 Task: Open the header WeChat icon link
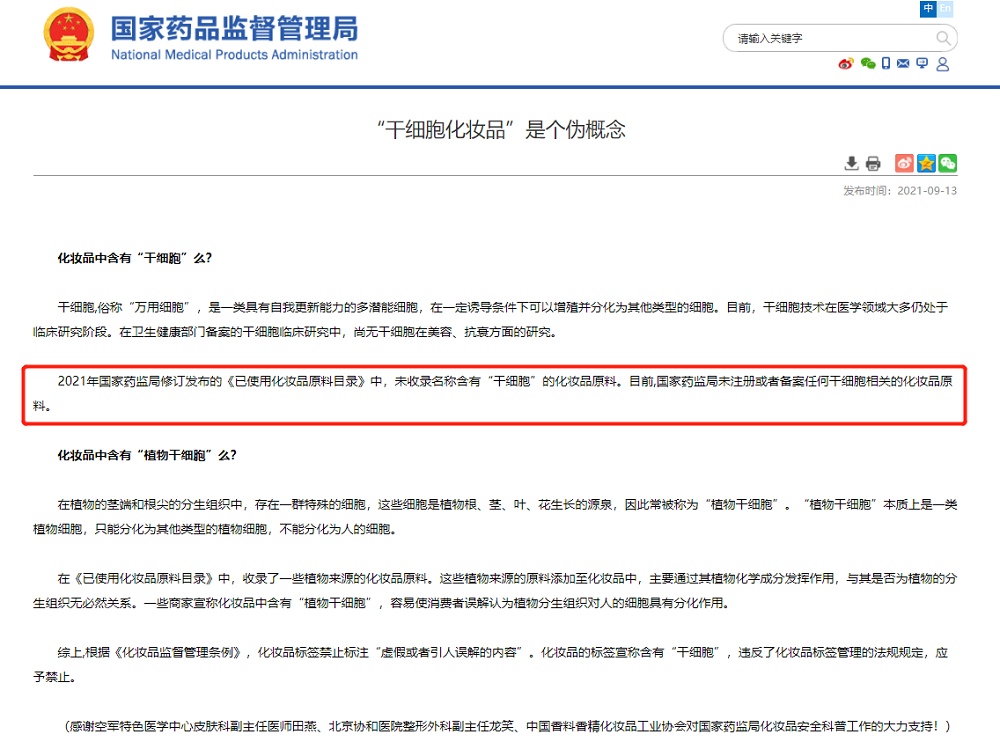[868, 64]
